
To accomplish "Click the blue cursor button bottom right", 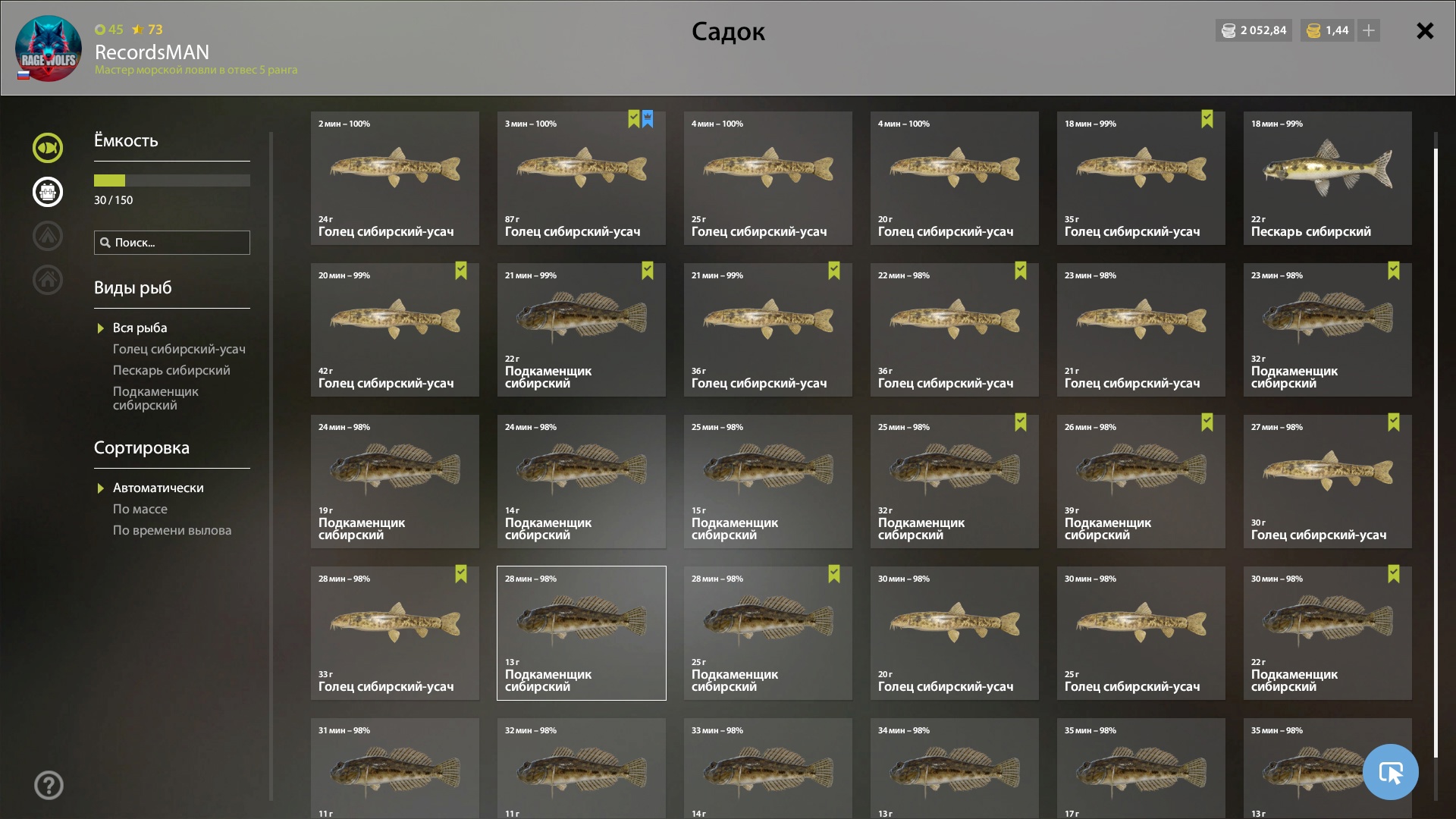I will [1391, 772].
